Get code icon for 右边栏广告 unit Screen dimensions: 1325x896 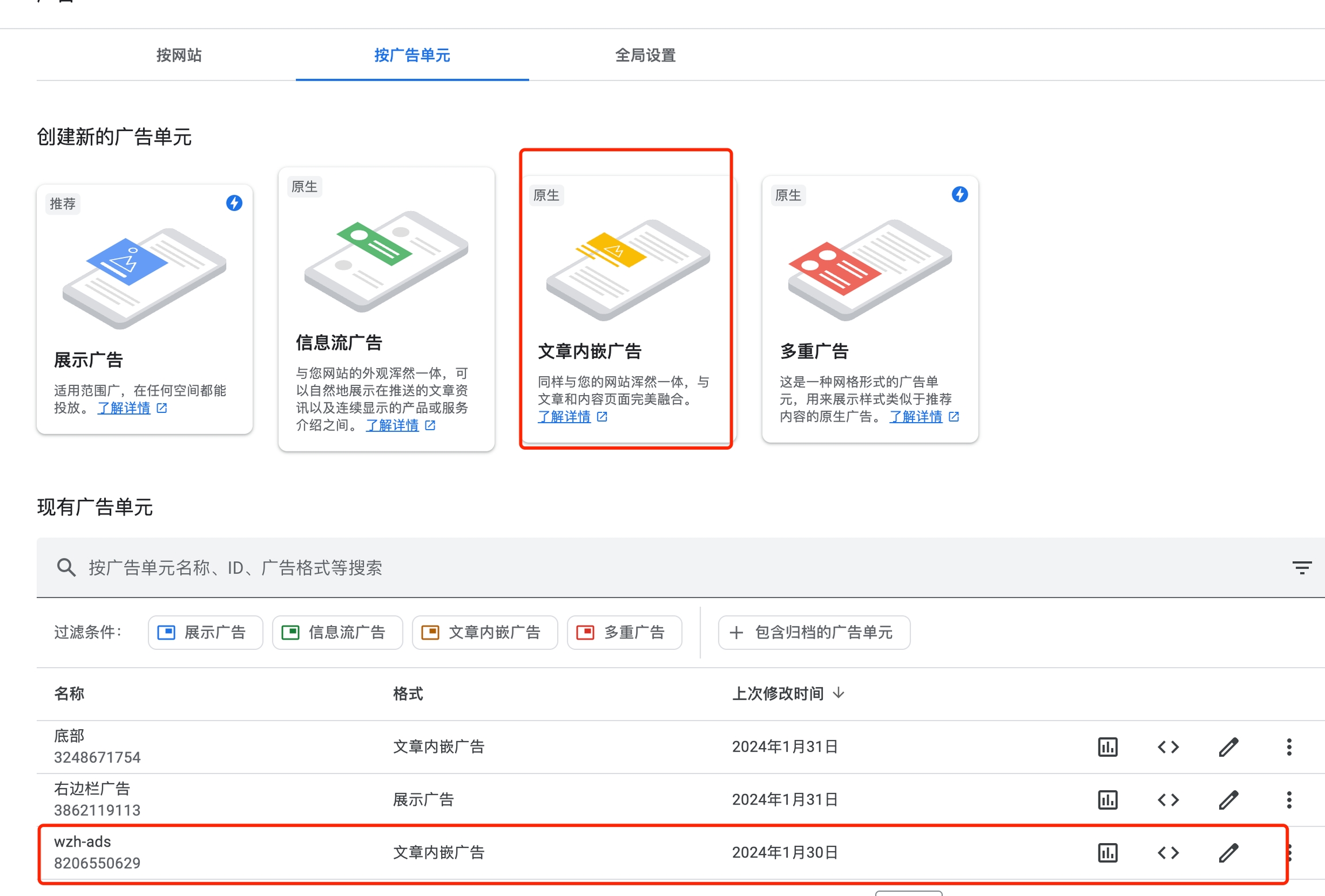point(1168,799)
